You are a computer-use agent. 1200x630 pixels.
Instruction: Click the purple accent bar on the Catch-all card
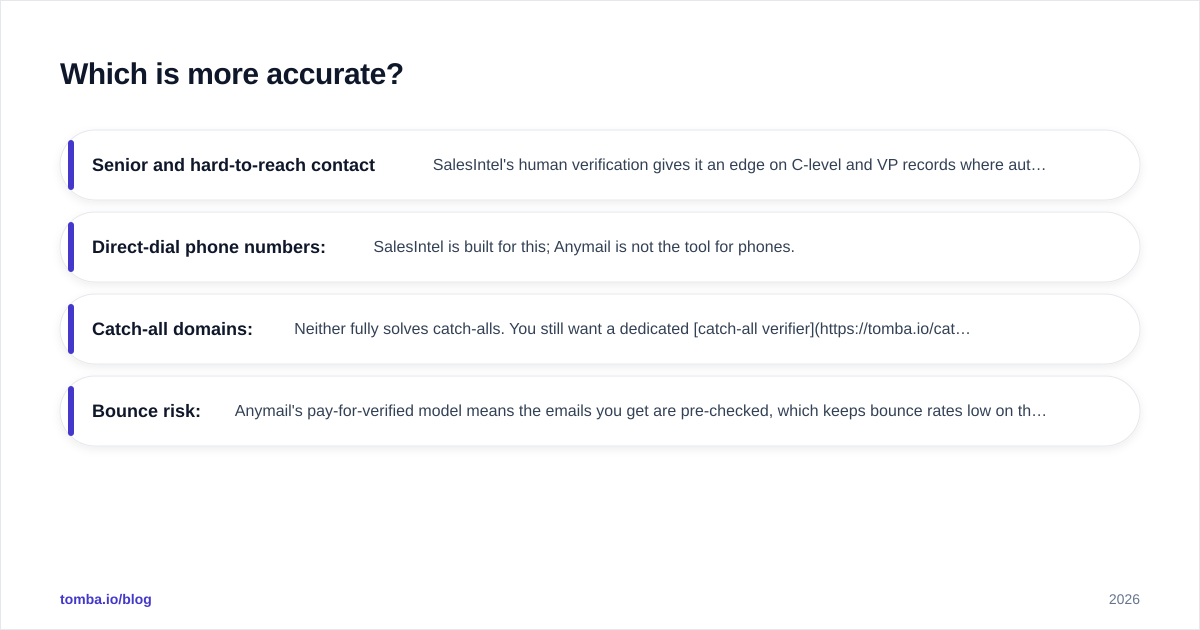tap(71, 329)
